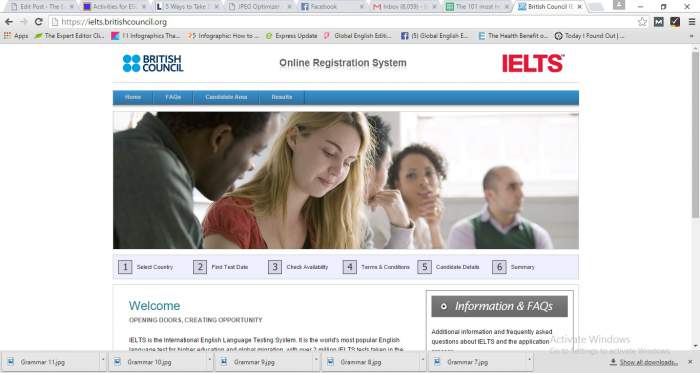Expand options arrow for Grammar 7.jpg
The width and height of the screenshot is (700, 373).
point(529,360)
